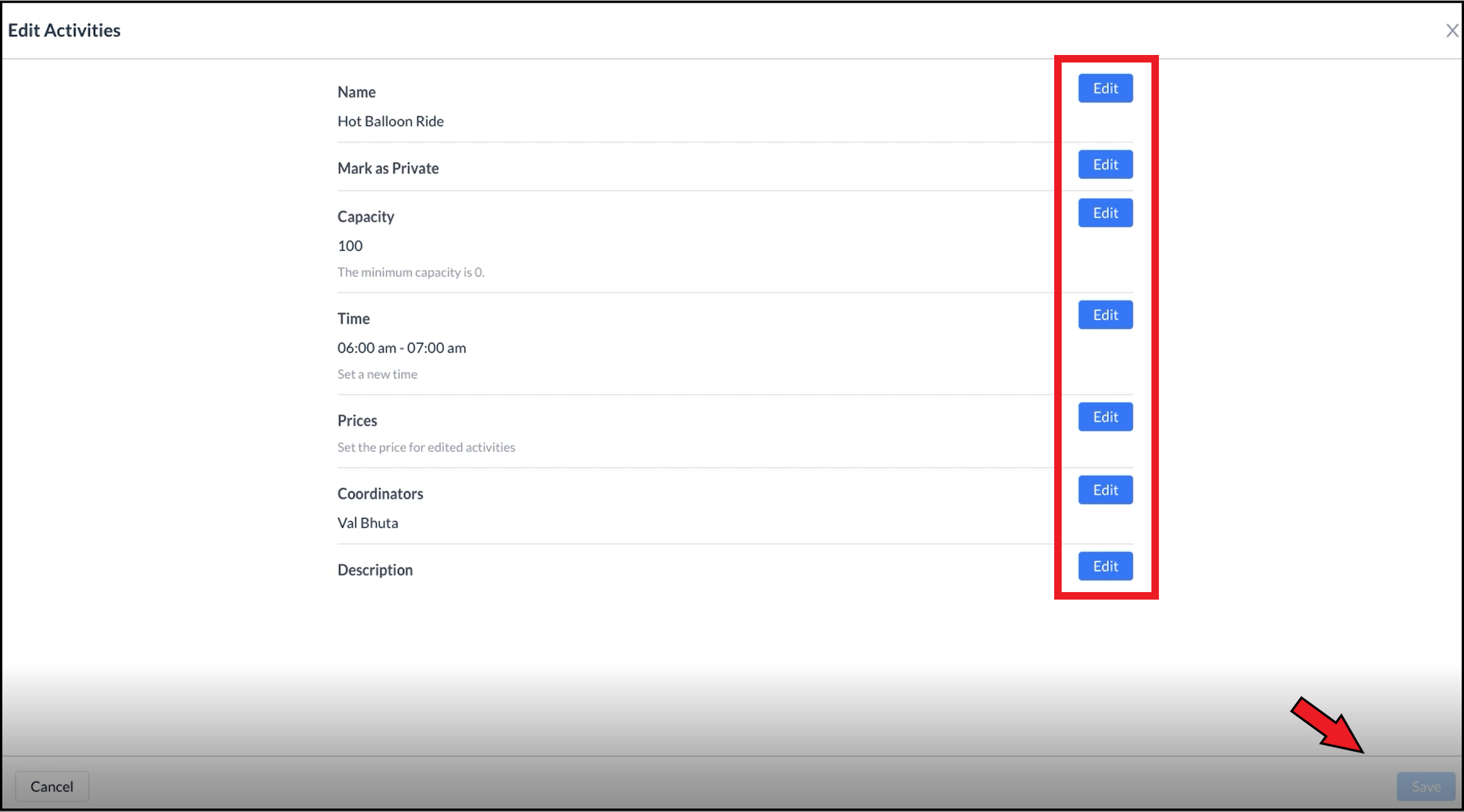Image resolution: width=1464 pixels, height=812 pixels.
Task: Click Edit beside Coordinators
Action: pos(1105,490)
